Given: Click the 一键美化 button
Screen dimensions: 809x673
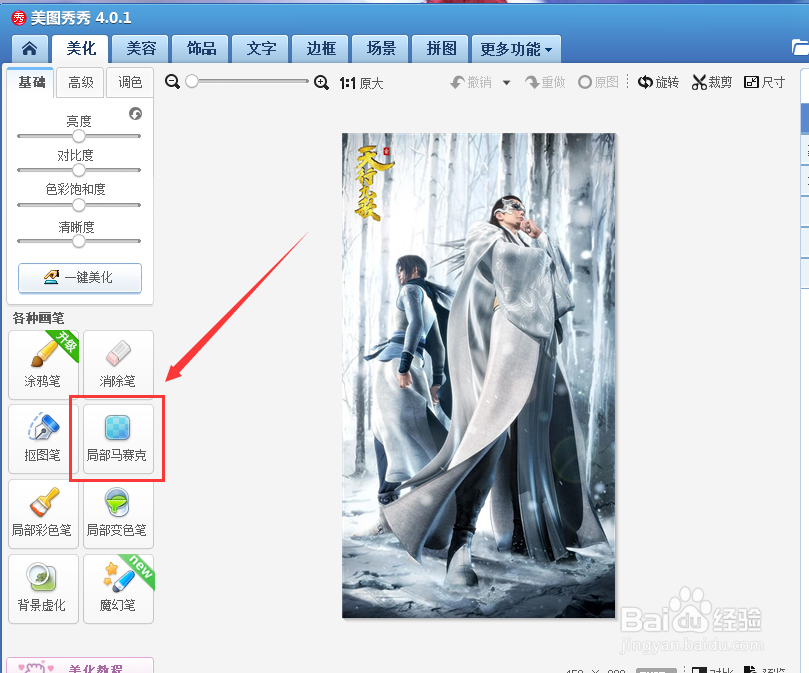Looking at the screenshot, I should 80,278.
